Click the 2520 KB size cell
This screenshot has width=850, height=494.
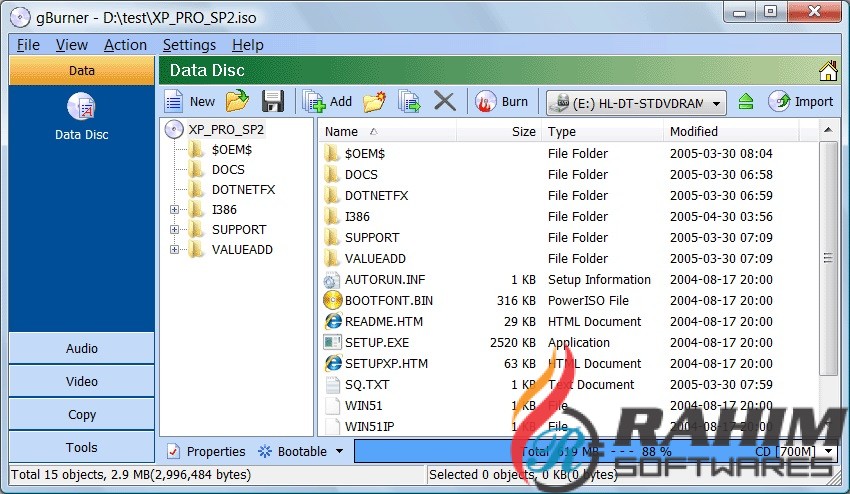[512, 343]
